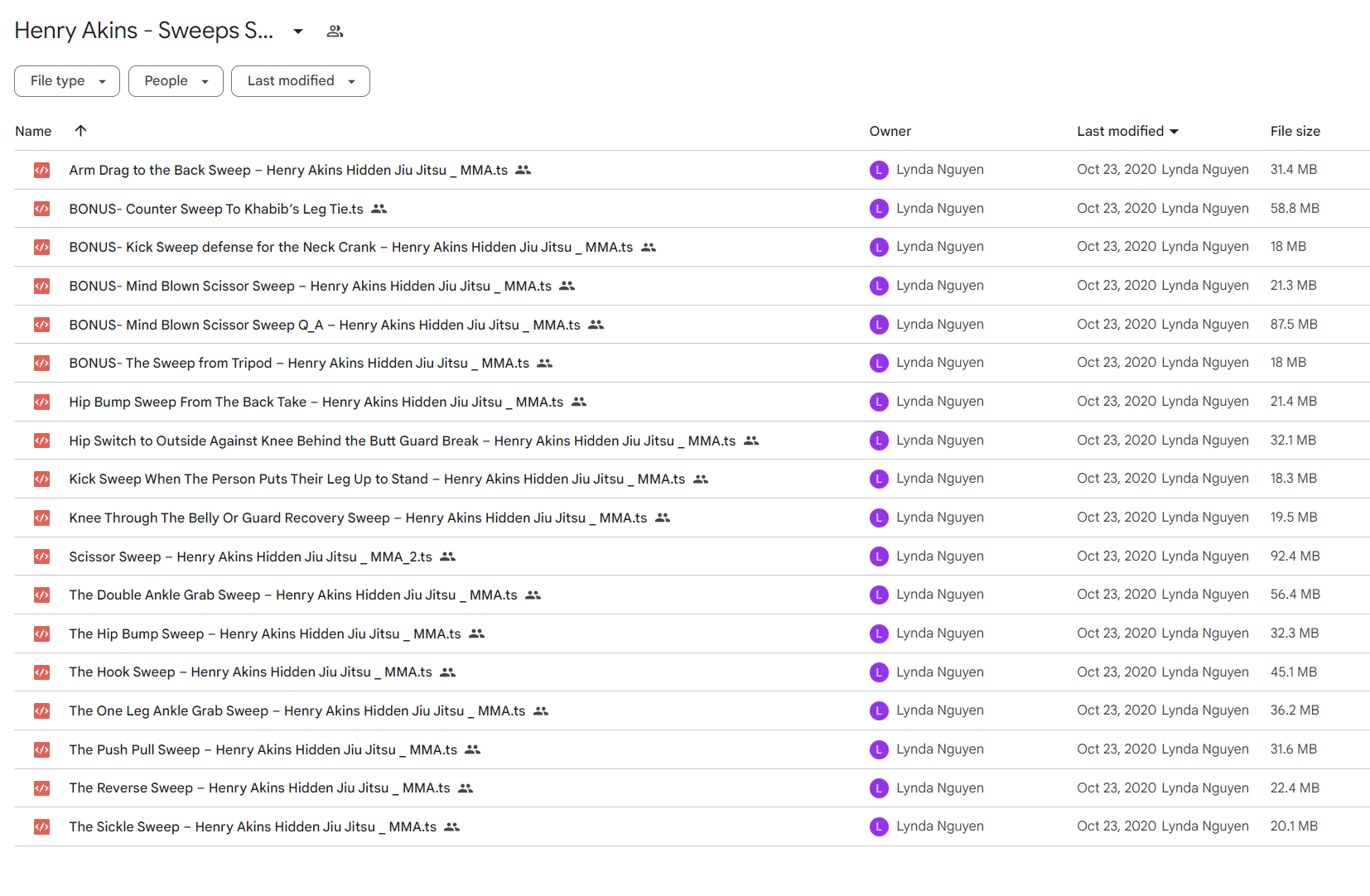Select The Double Ankle Grab Sweep file
Screen dimensions: 1370x896
click(293, 595)
